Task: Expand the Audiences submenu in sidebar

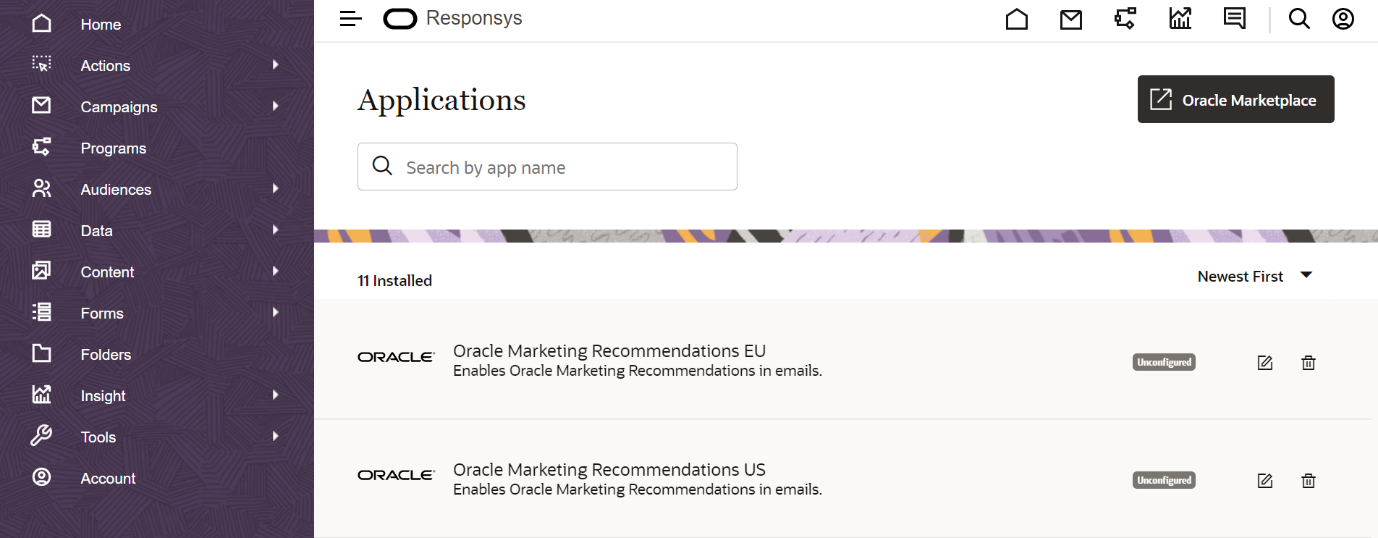Action: (275, 189)
